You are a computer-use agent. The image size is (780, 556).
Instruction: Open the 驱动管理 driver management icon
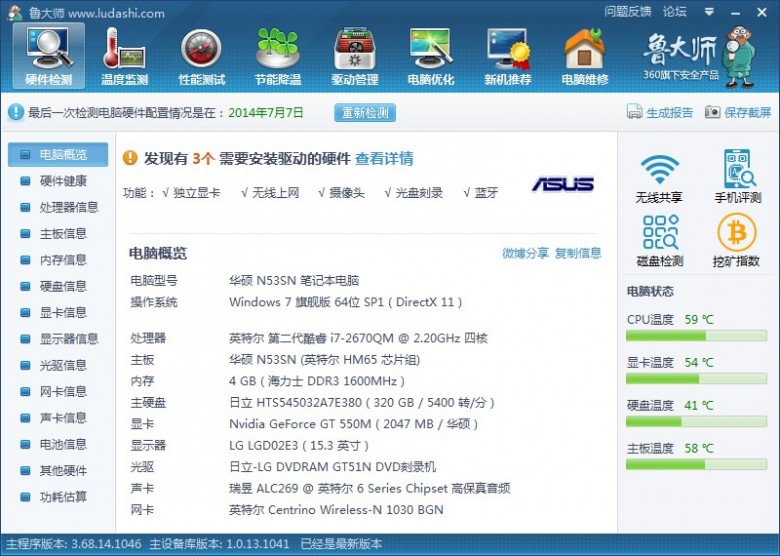click(x=355, y=56)
